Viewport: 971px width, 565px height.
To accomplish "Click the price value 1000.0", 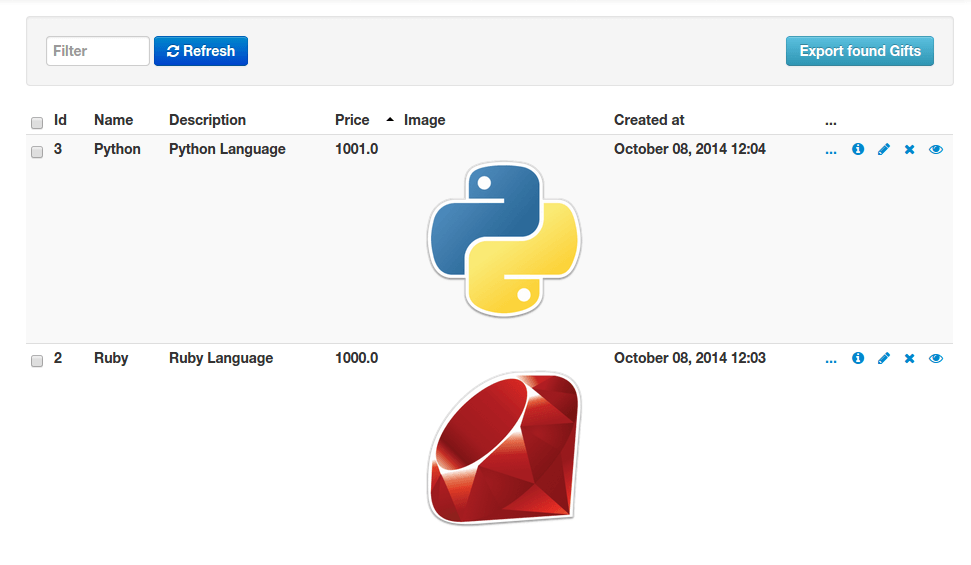I will [x=356, y=358].
